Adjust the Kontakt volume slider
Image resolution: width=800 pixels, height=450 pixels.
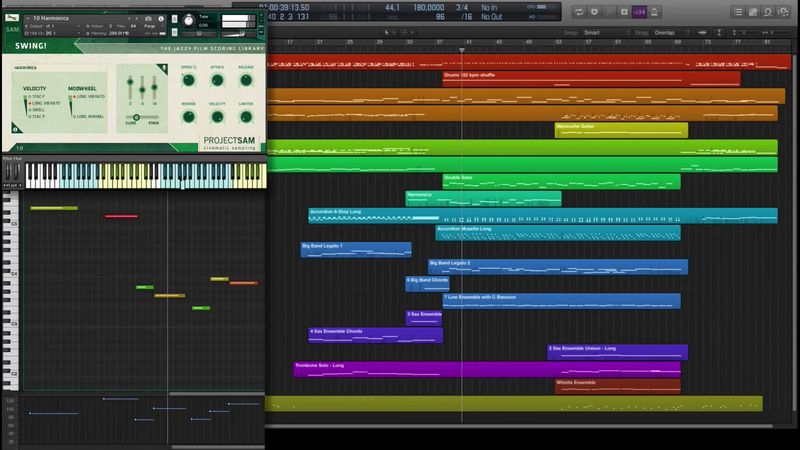238,34
